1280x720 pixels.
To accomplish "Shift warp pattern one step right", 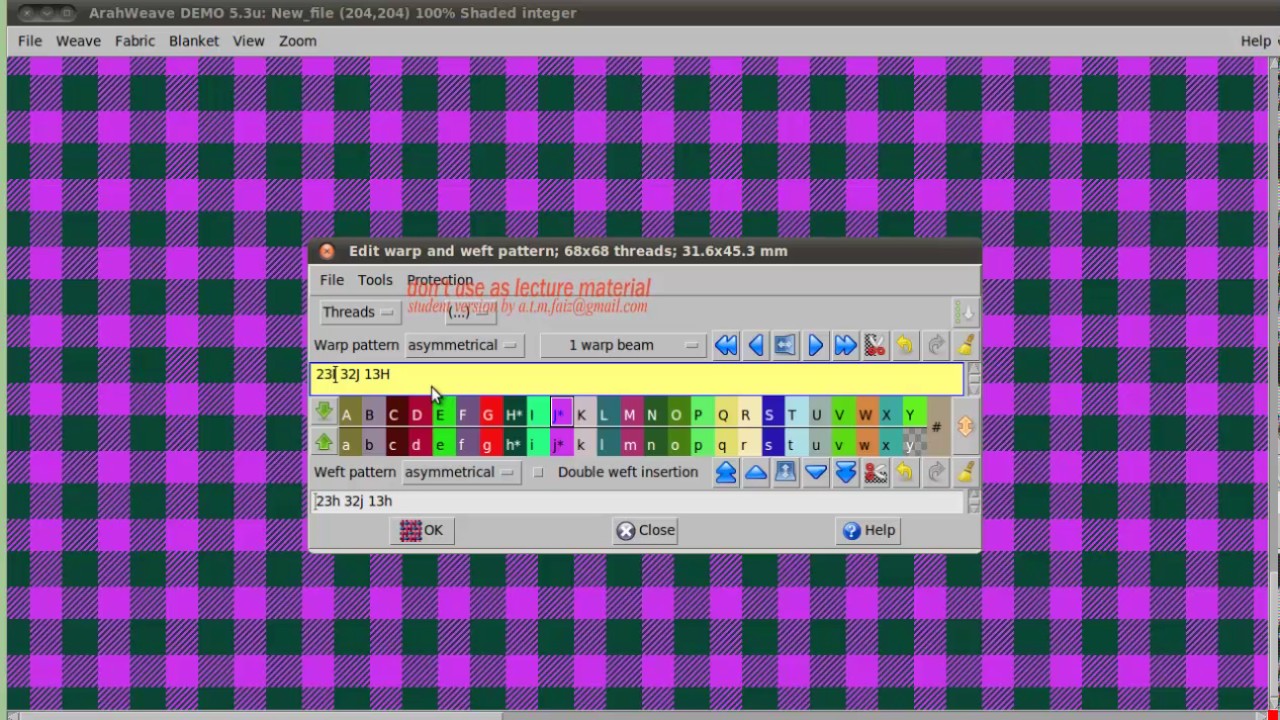I will (815, 345).
